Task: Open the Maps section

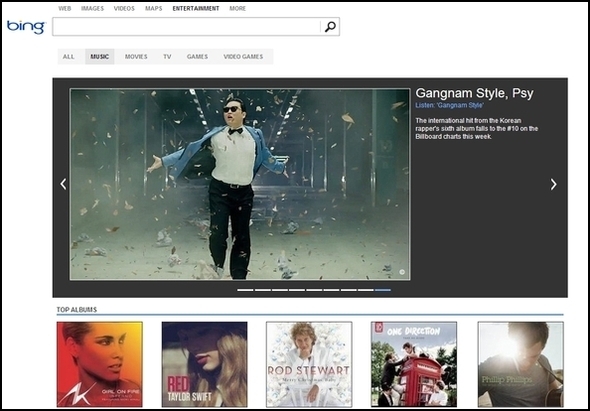Action: point(154,8)
